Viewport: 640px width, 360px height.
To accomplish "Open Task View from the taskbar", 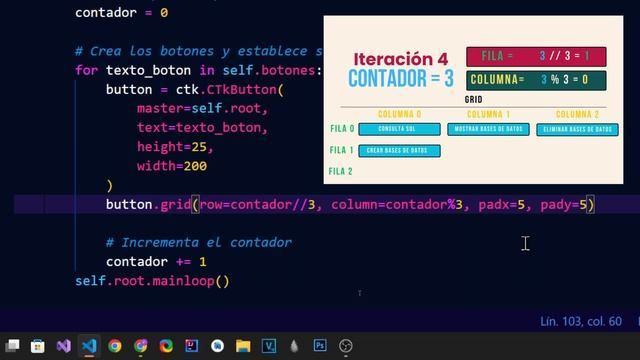I will tap(12, 346).
